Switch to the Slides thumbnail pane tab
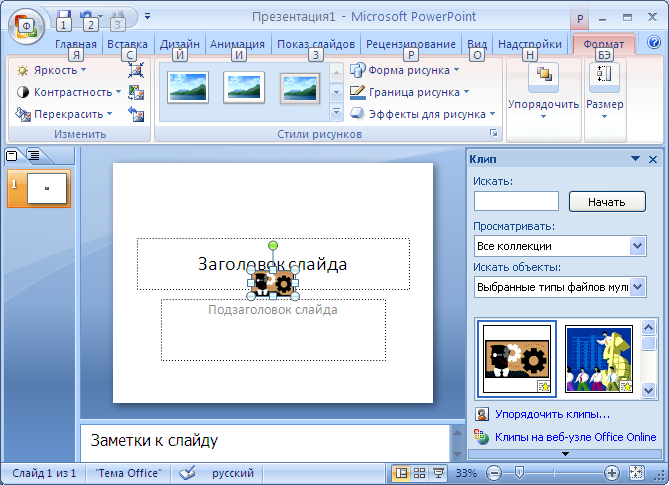 [x=12, y=156]
